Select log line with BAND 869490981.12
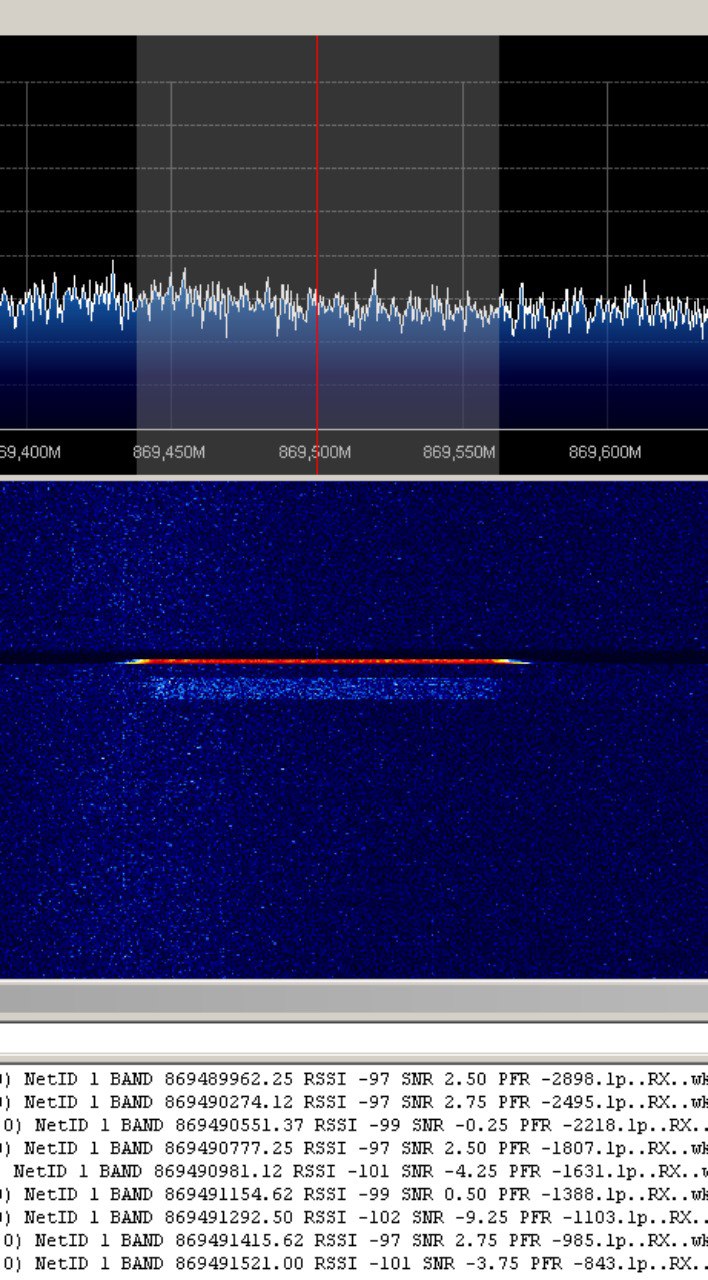This screenshot has width=708, height=1280. (354, 1171)
